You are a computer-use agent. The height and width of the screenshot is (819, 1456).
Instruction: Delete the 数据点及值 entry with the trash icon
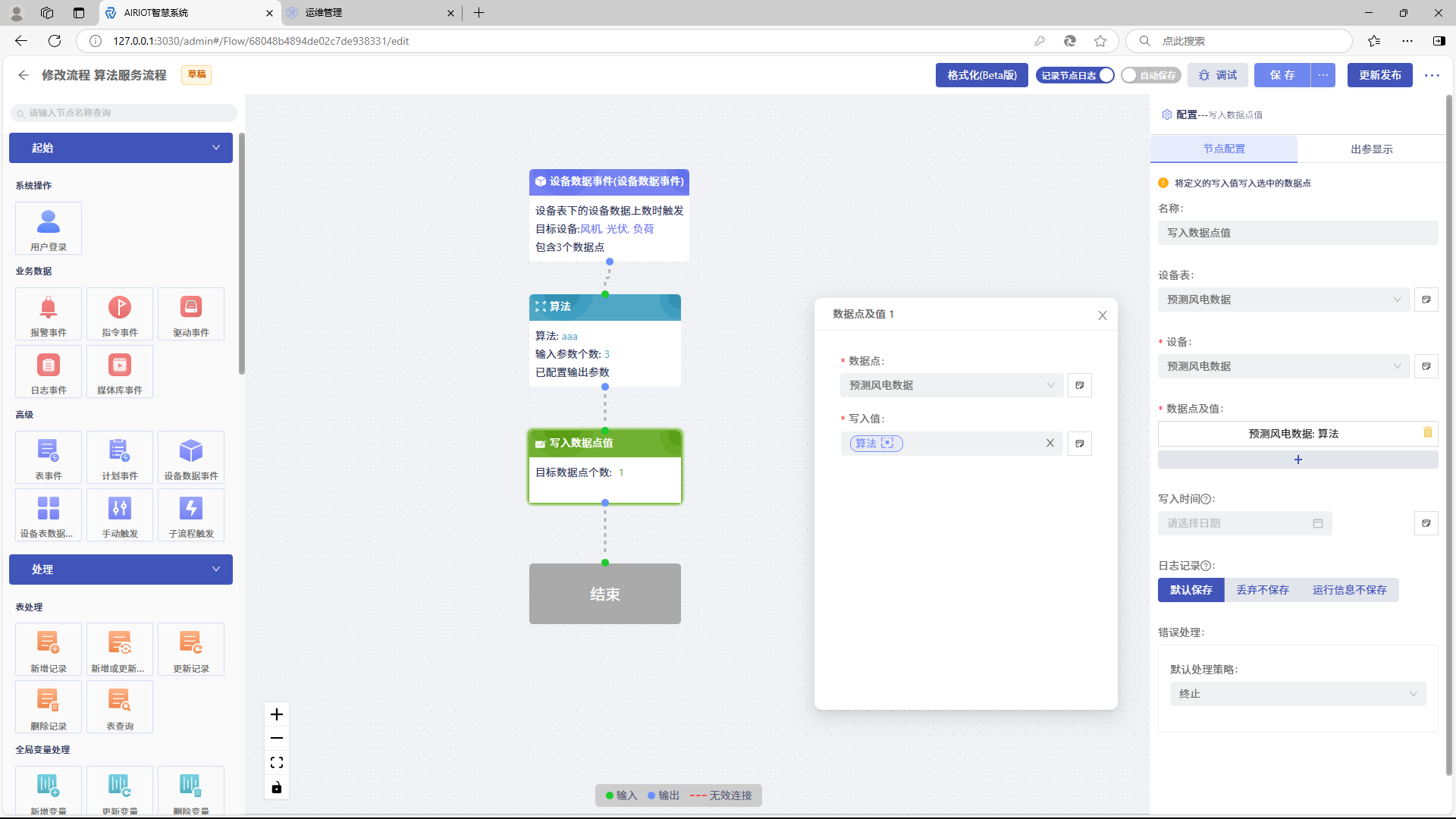tap(1428, 432)
